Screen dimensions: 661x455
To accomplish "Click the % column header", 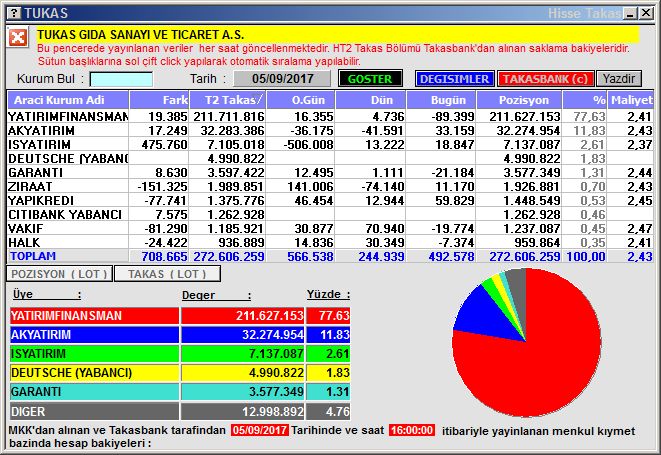I will point(585,100).
